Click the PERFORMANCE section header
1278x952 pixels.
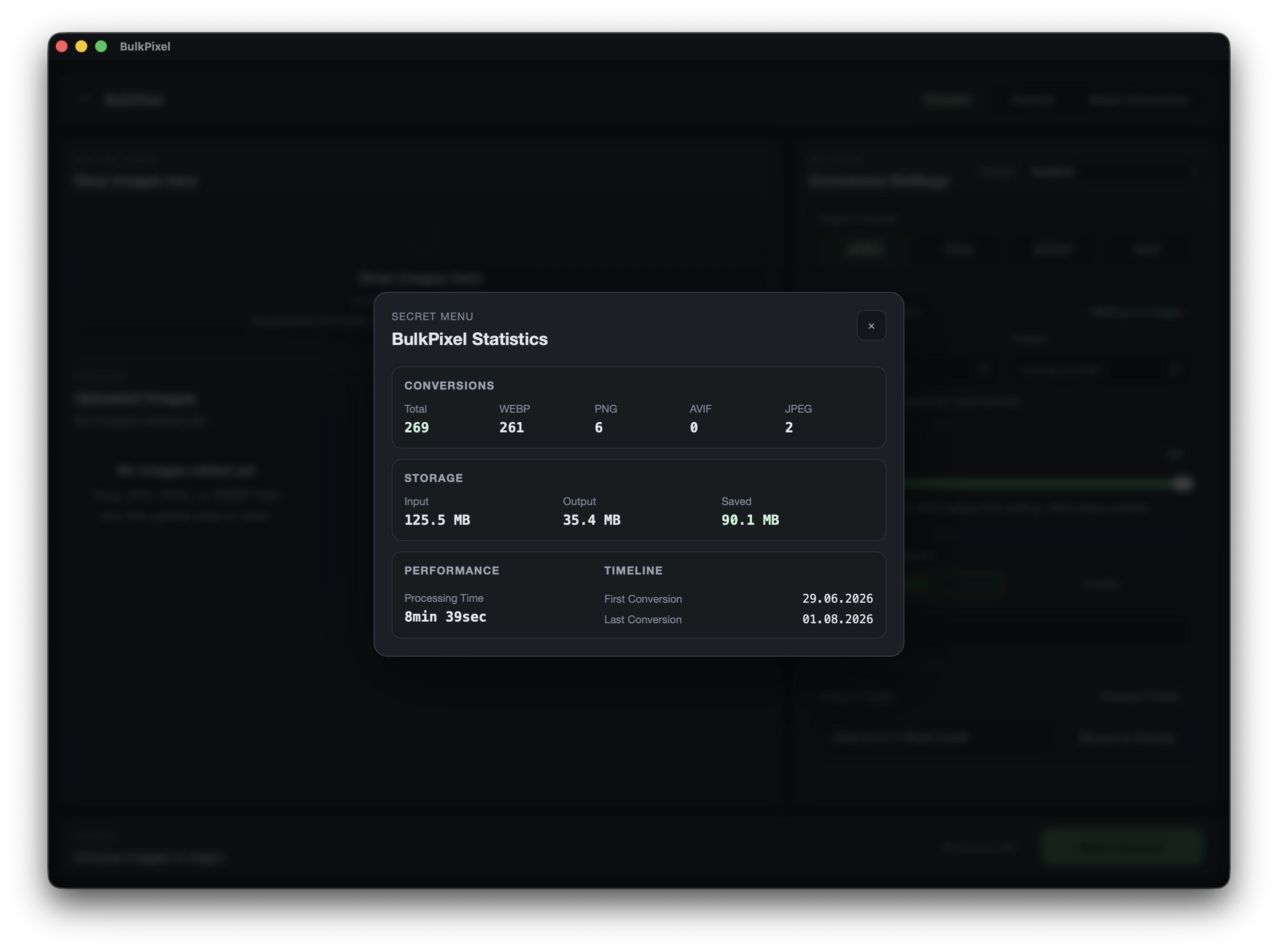(452, 571)
